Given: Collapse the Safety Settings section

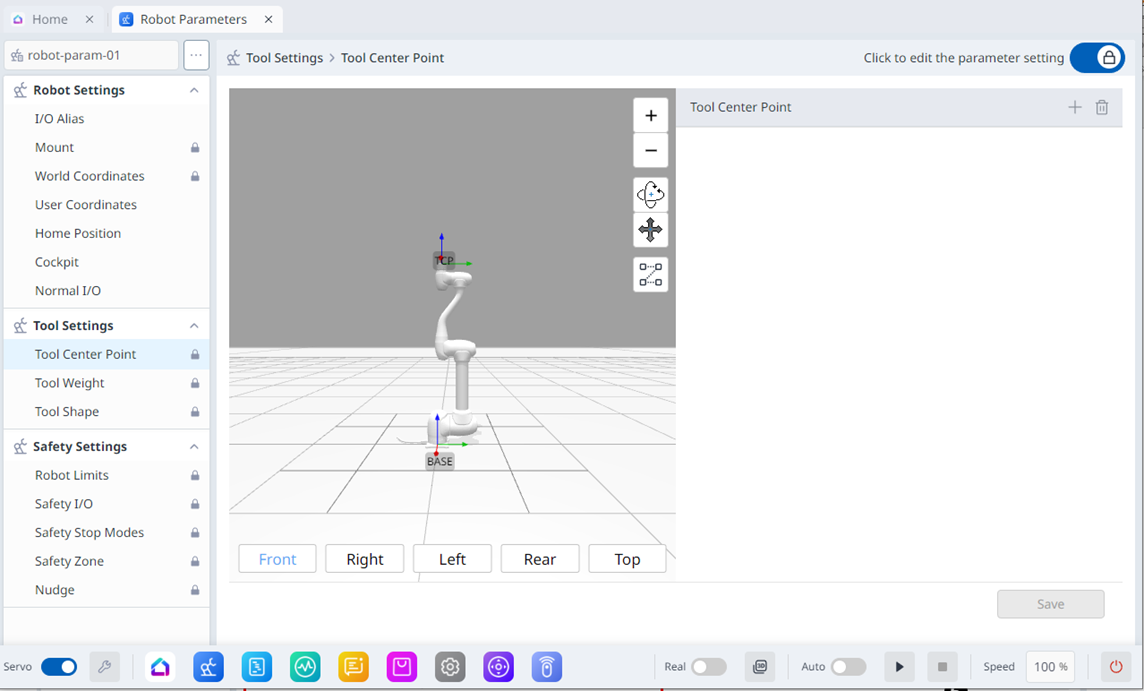Looking at the screenshot, I should point(194,446).
